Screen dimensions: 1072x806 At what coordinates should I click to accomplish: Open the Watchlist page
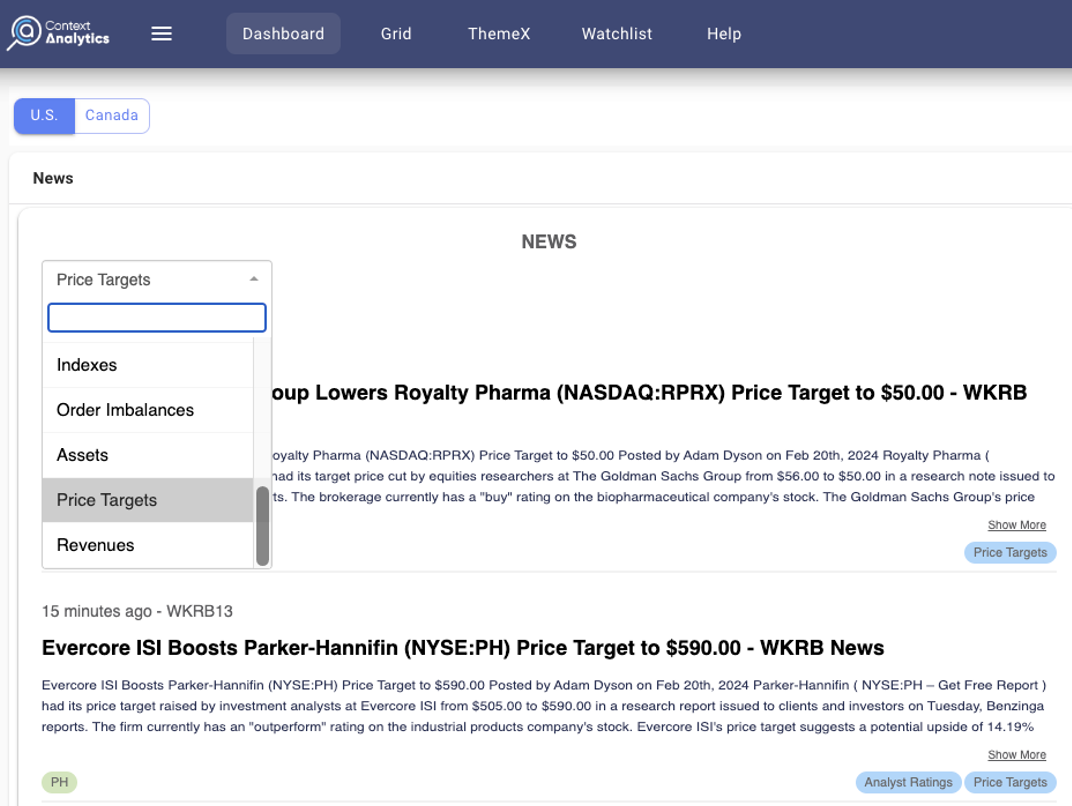616,34
